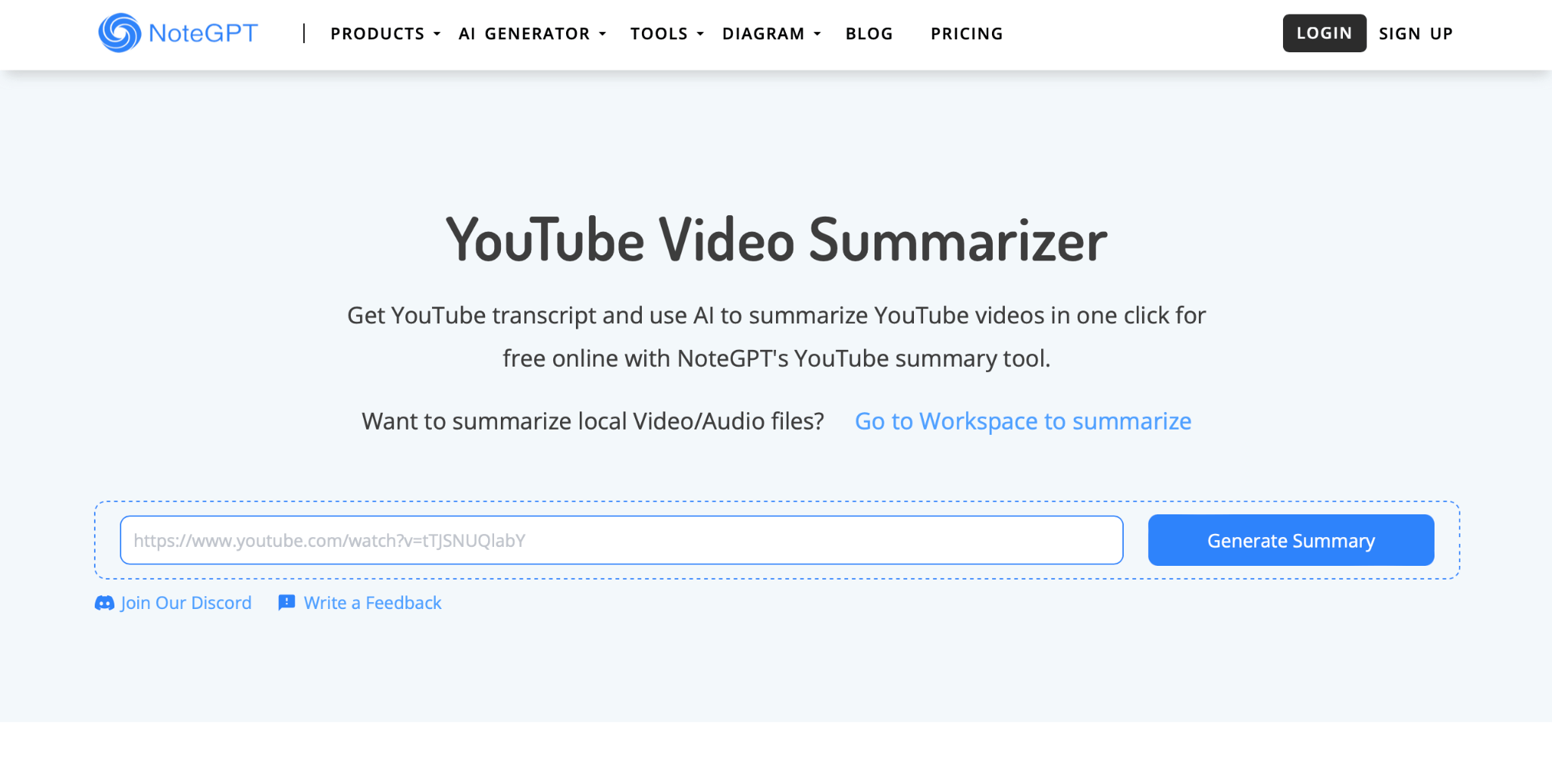Open the Products dropdown menu
Screen dimensions: 1552x784
[x=385, y=33]
